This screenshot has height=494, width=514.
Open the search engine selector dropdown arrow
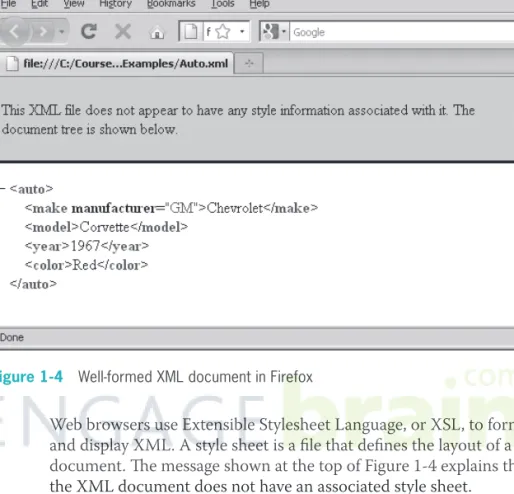[x=284, y=32]
